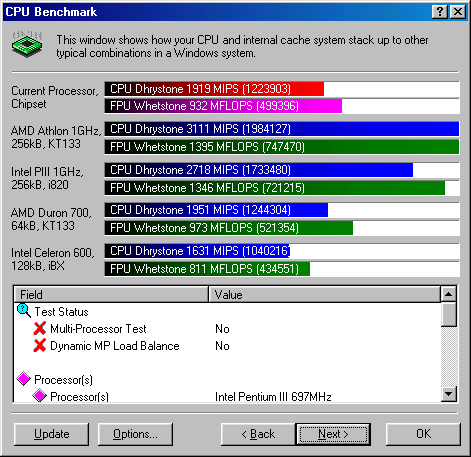The image size is (471, 457).
Task: Click the Celeron CPU Dhrystone 1631 MIPS bar
Action: [197, 251]
